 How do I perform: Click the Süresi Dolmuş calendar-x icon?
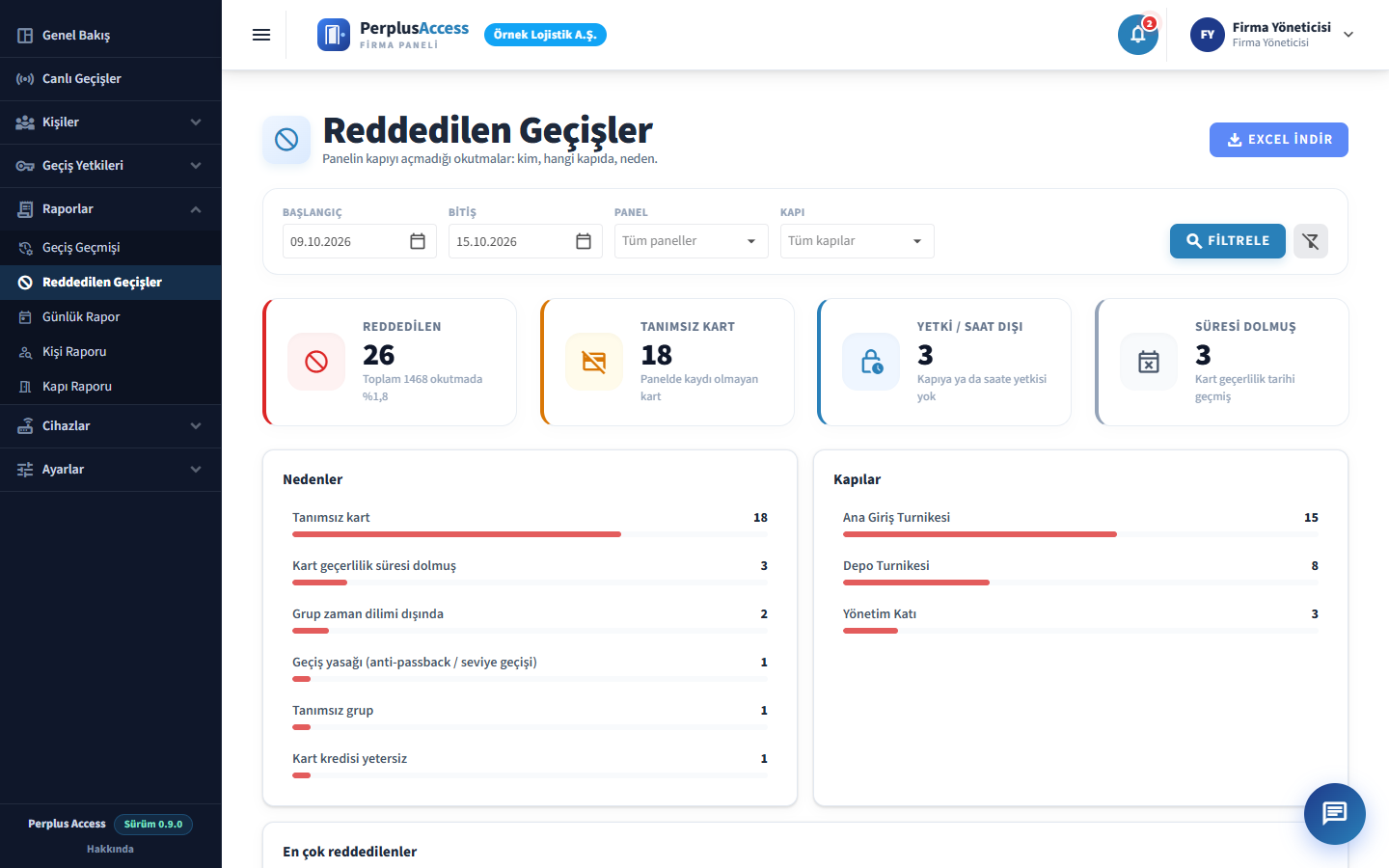click(x=1149, y=362)
